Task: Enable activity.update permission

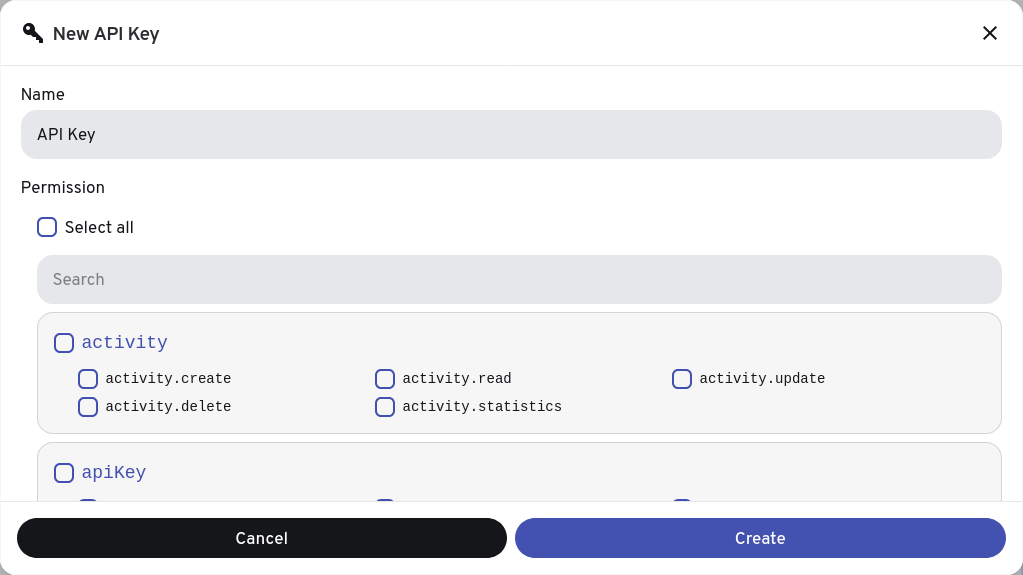Action: click(682, 379)
